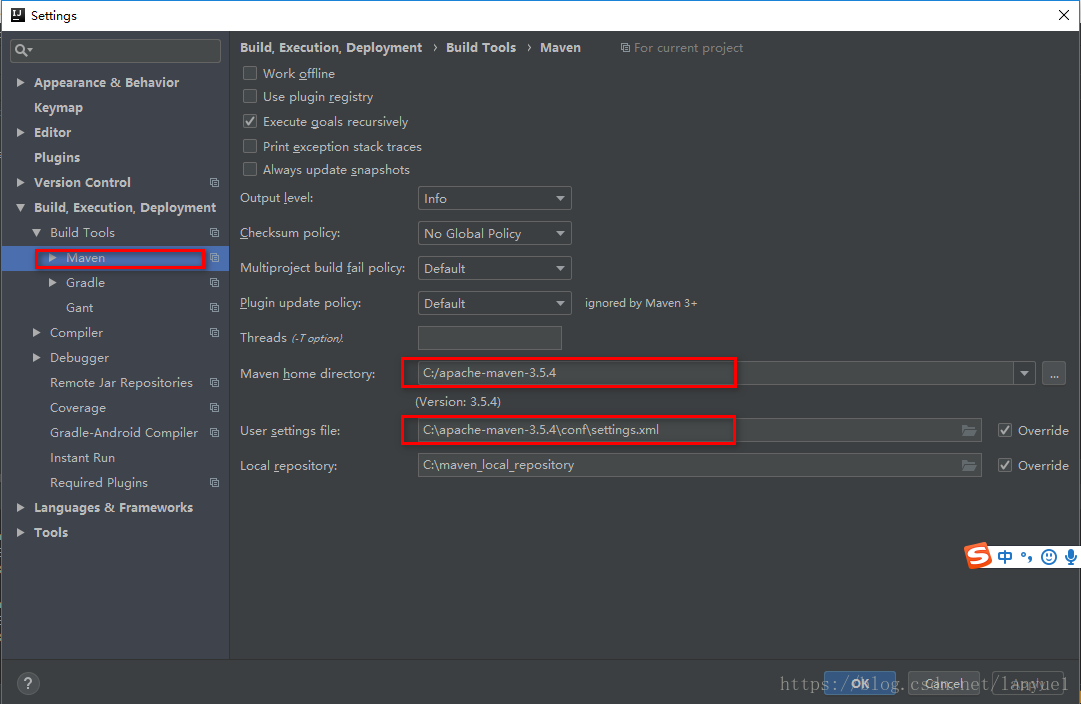Open the Checksum policy dropdown
The width and height of the screenshot is (1081, 704).
click(494, 234)
